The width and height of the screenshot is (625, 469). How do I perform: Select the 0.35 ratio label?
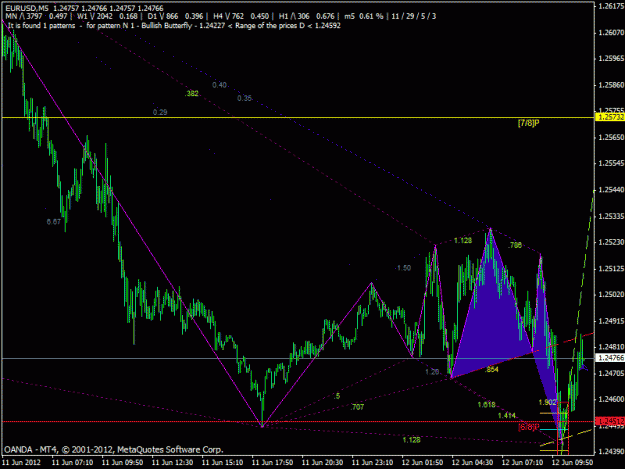point(244,98)
